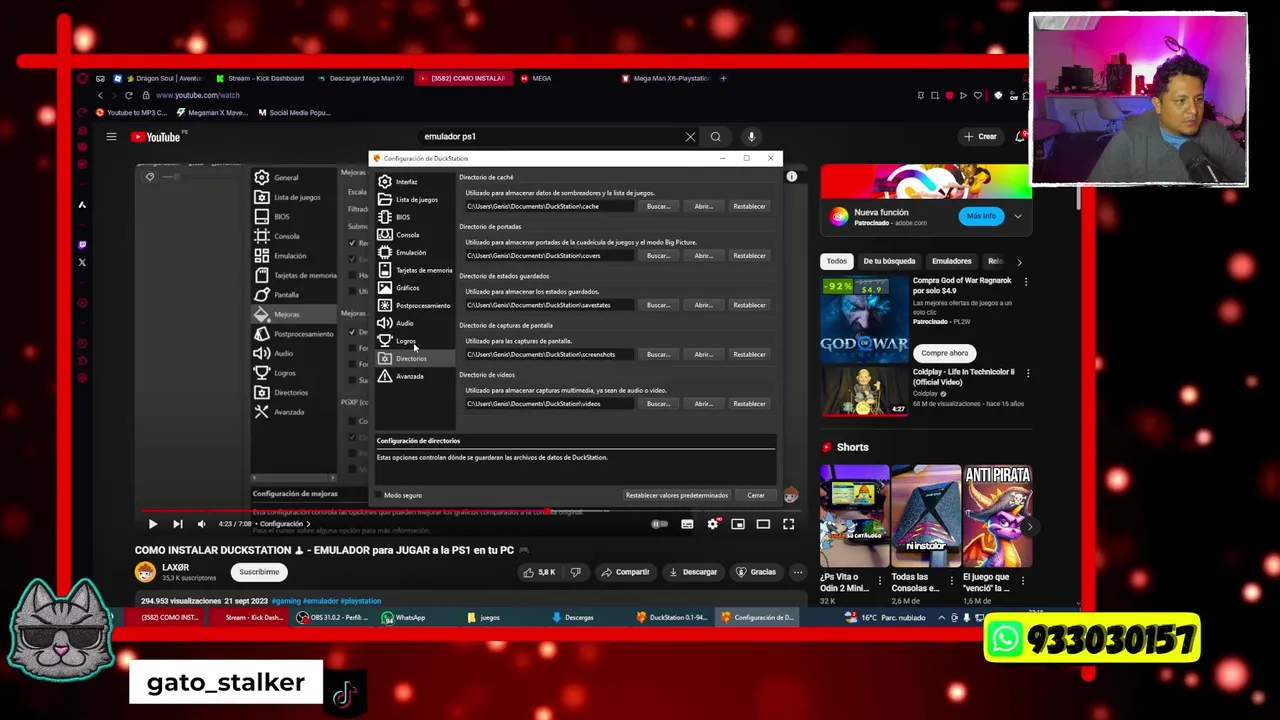The width and height of the screenshot is (1280, 720).
Task: Click the YouTube search magnifier icon
Action: tap(716, 137)
